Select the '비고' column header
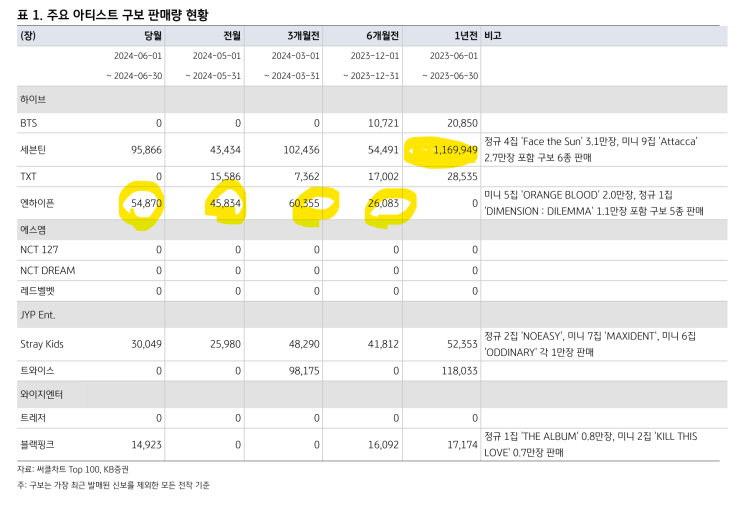Image resolution: width=743 pixels, height=513 pixels. pyautogui.click(x=493, y=36)
